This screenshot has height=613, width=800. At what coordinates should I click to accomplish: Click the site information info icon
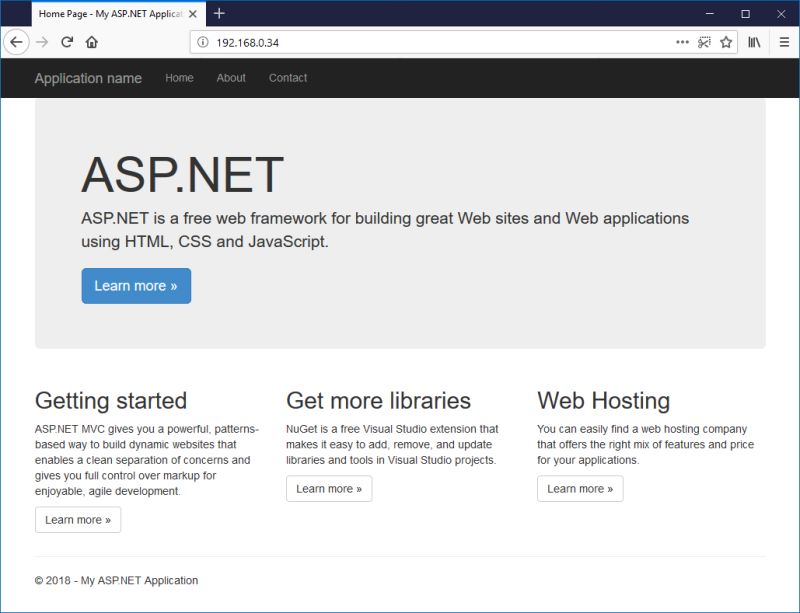[203, 42]
